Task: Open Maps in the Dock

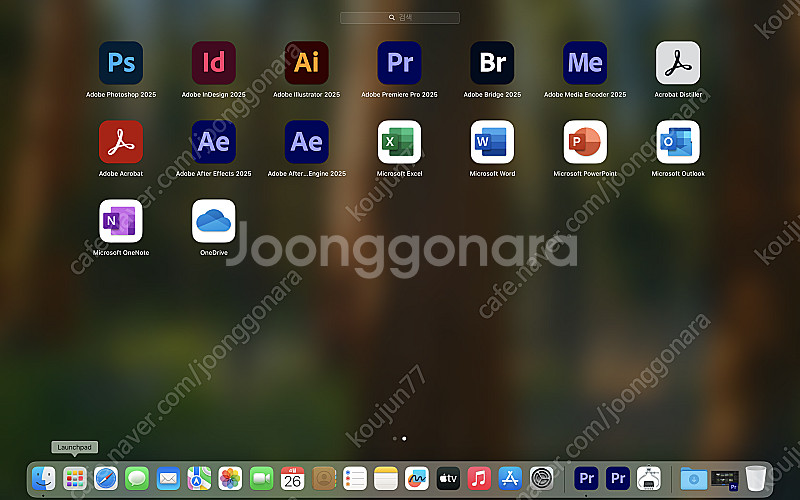Action: 199,479
